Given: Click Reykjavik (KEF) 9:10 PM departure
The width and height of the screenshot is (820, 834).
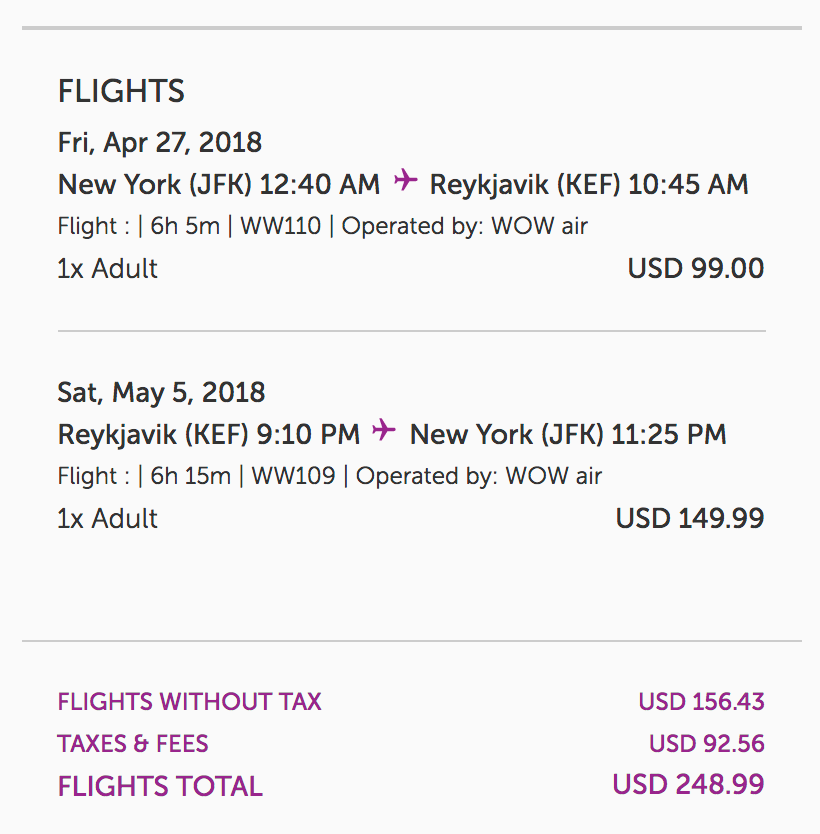Looking at the screenshot, I should pyautogui.click(x=209, y=434).
